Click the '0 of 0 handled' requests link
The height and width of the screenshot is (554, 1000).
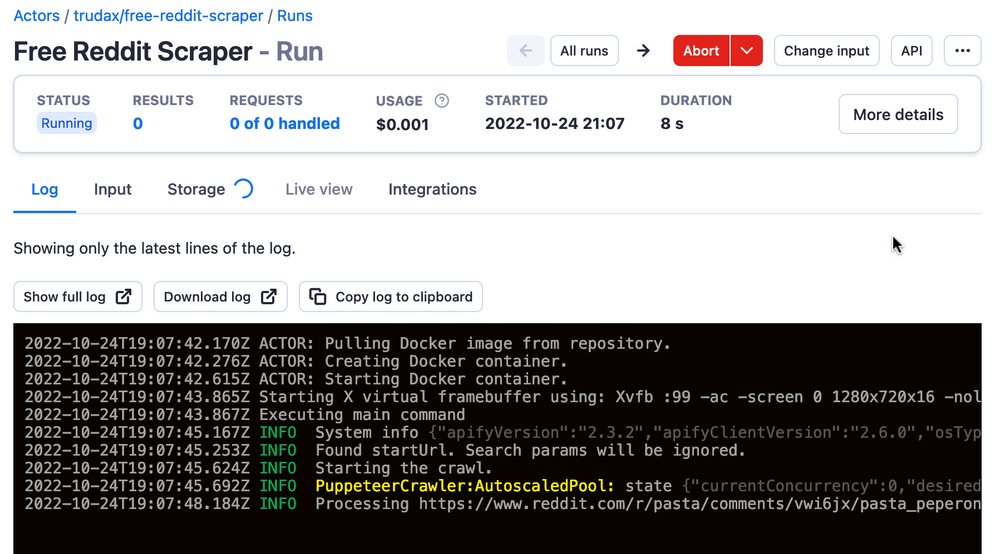(284, 124)
